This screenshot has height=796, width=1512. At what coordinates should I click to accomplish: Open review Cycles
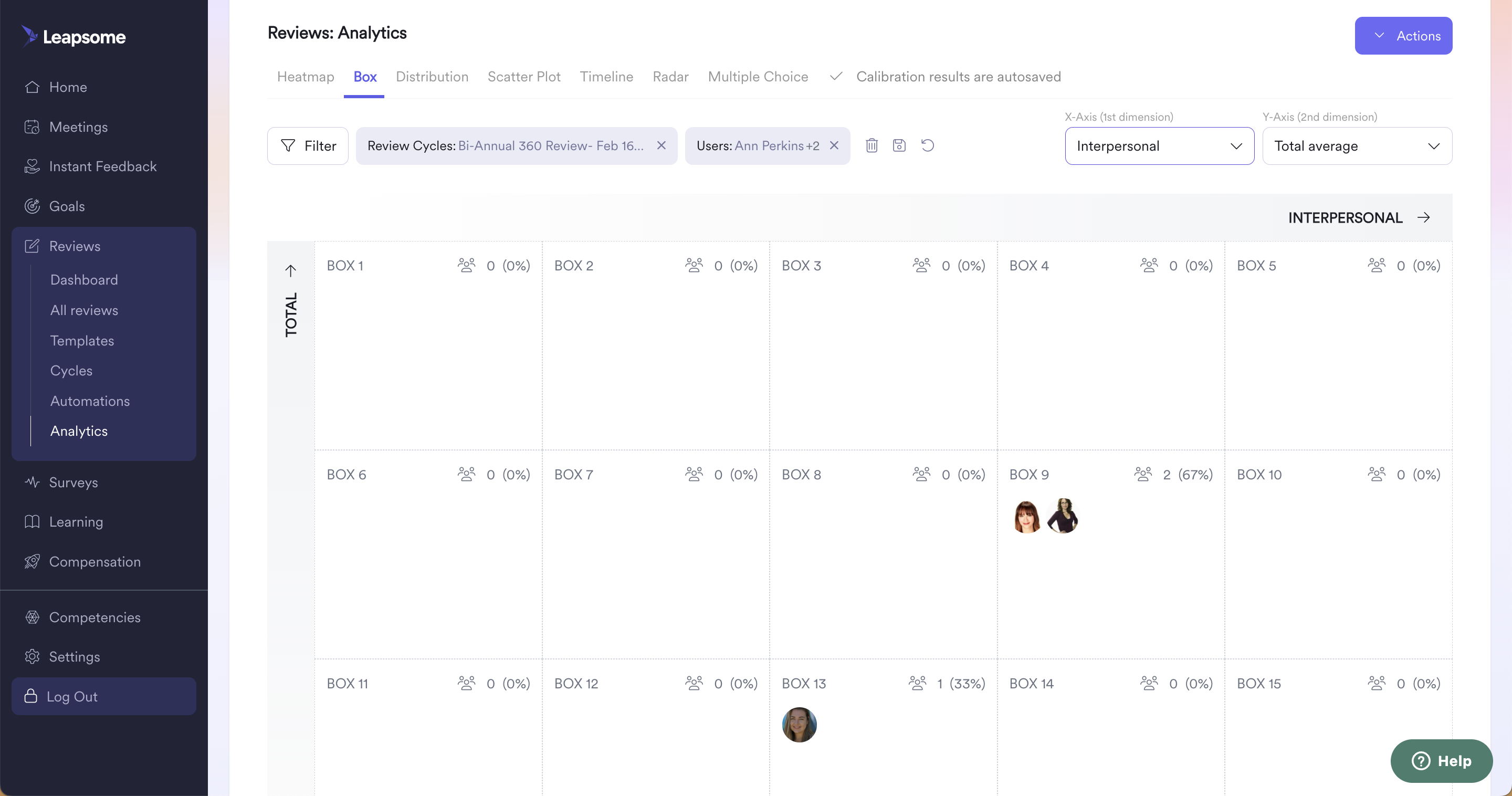pyautogui.click(x=71, y=370)
